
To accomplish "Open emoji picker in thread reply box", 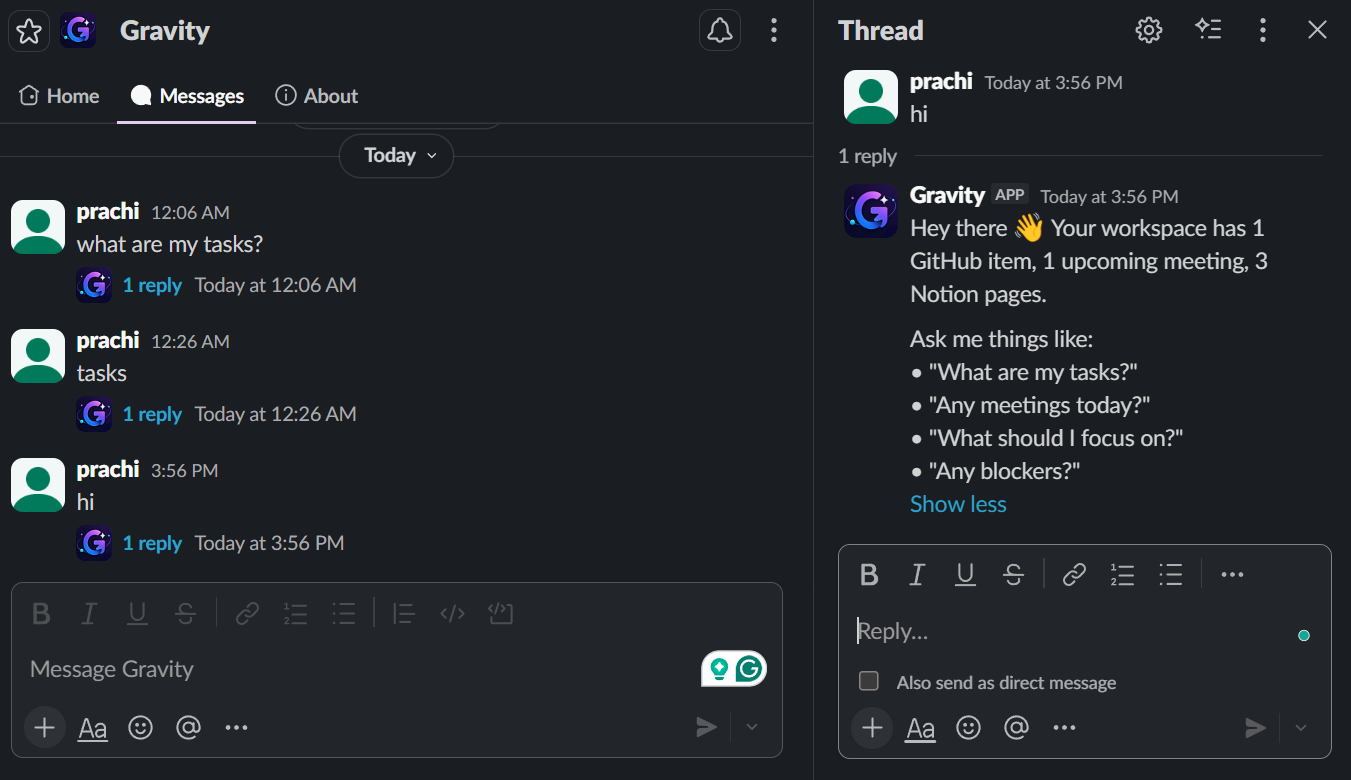I will [969, 727].
